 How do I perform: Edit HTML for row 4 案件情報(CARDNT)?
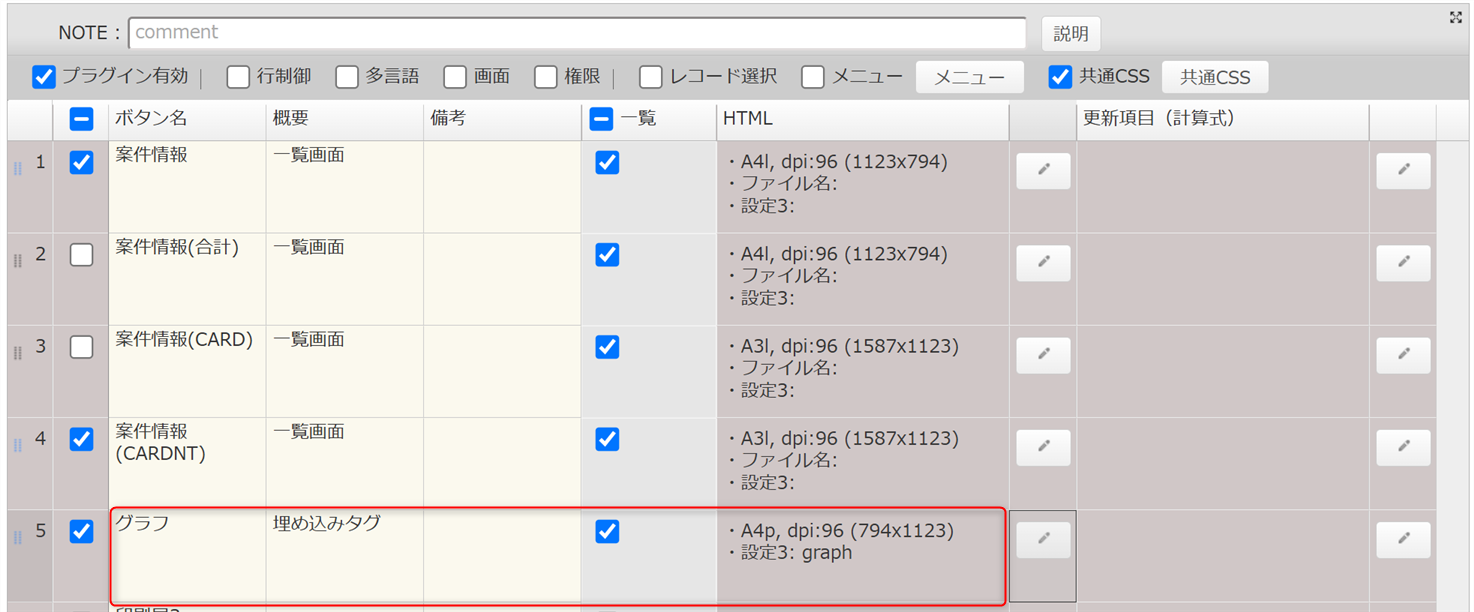point(1043,448)
